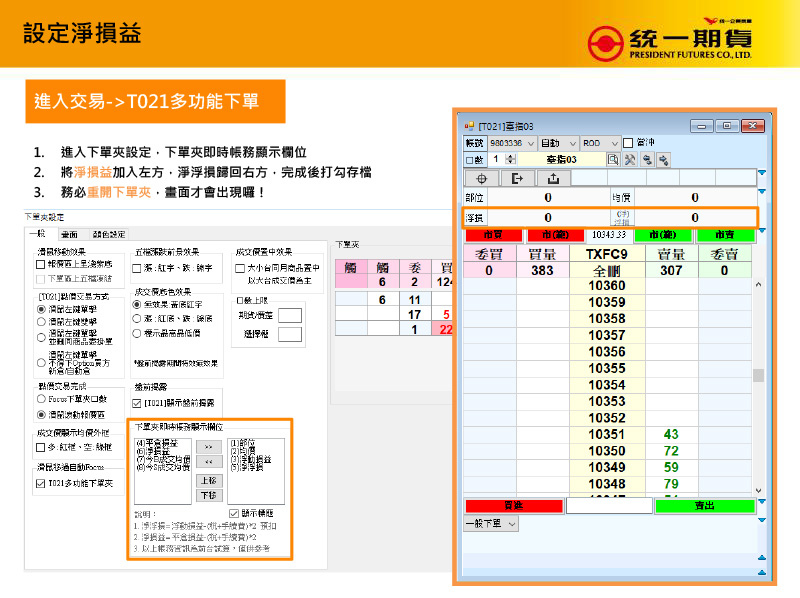Image resolution: width=800 pixels, height=598 pixels.
Task: Toggle T021多功能下單夾 auto focus checkbox
Action: (x=41, y=484)
